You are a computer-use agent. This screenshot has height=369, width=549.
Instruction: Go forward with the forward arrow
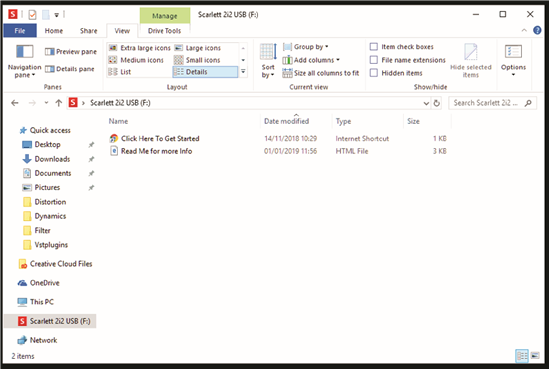(x=32, y=103)
